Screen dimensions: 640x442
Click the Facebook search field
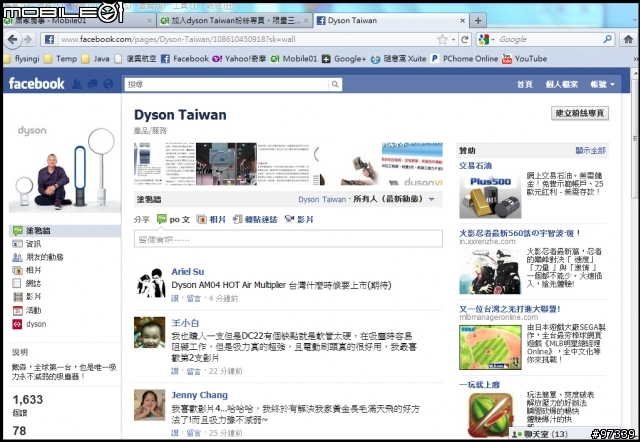point(227,84)
